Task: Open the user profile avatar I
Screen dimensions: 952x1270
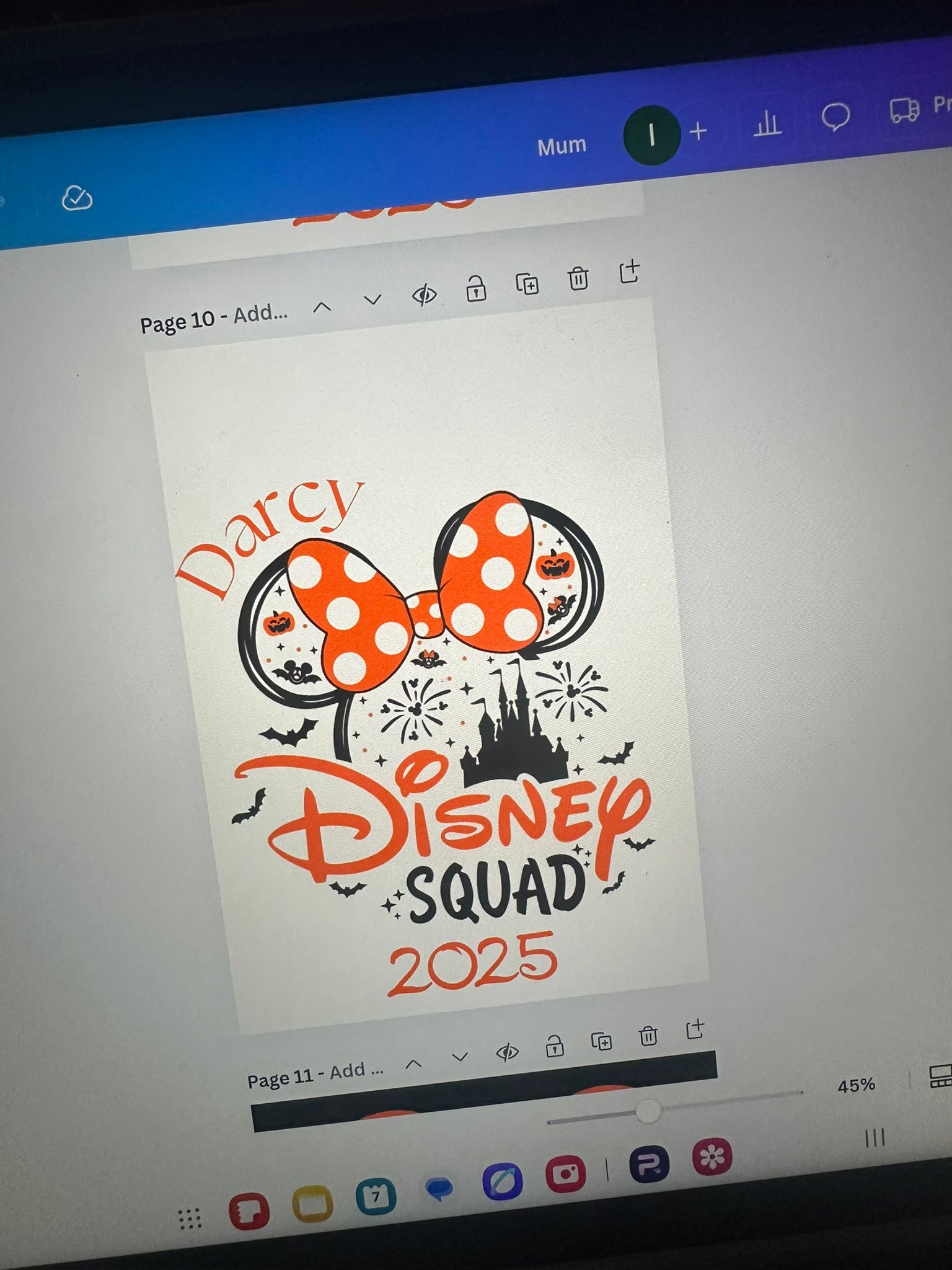Action: click(651, 135)
